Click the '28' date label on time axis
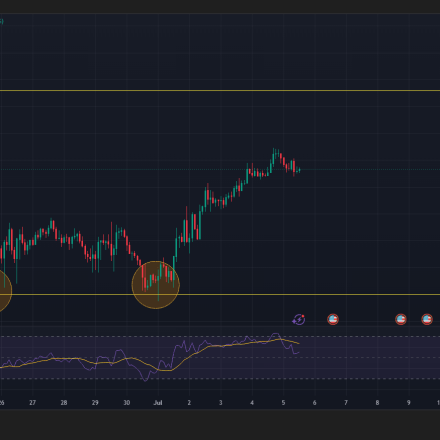 point(64,403)
